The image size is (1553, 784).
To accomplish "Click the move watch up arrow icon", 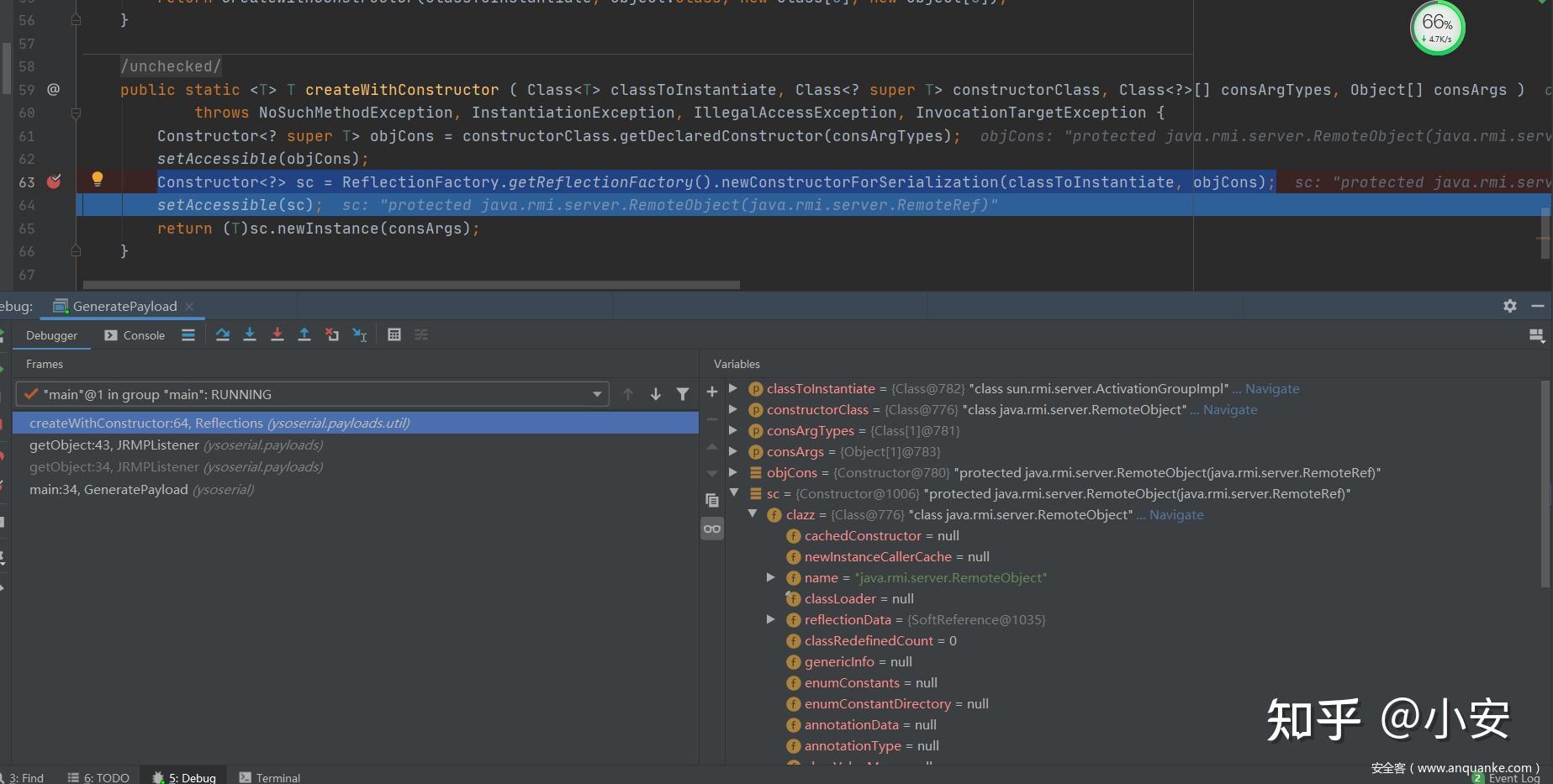I will coord(712,446).
